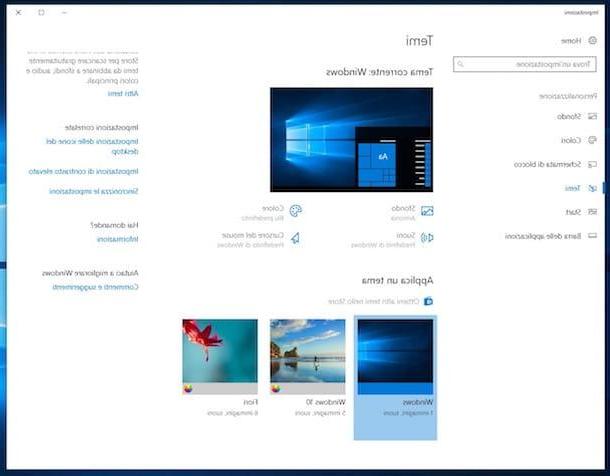Click the current theme preview image

(x=352, y=140)
